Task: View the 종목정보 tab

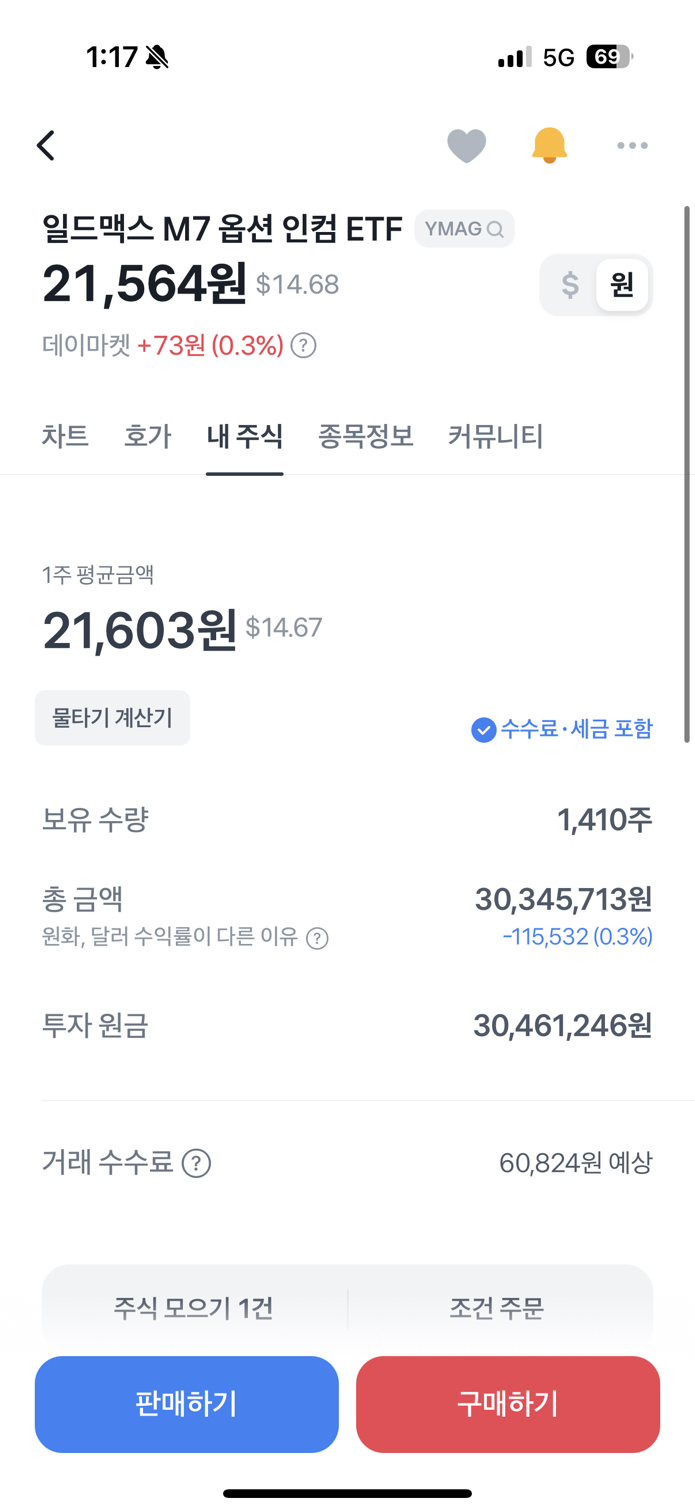Action: coord(367,436)
